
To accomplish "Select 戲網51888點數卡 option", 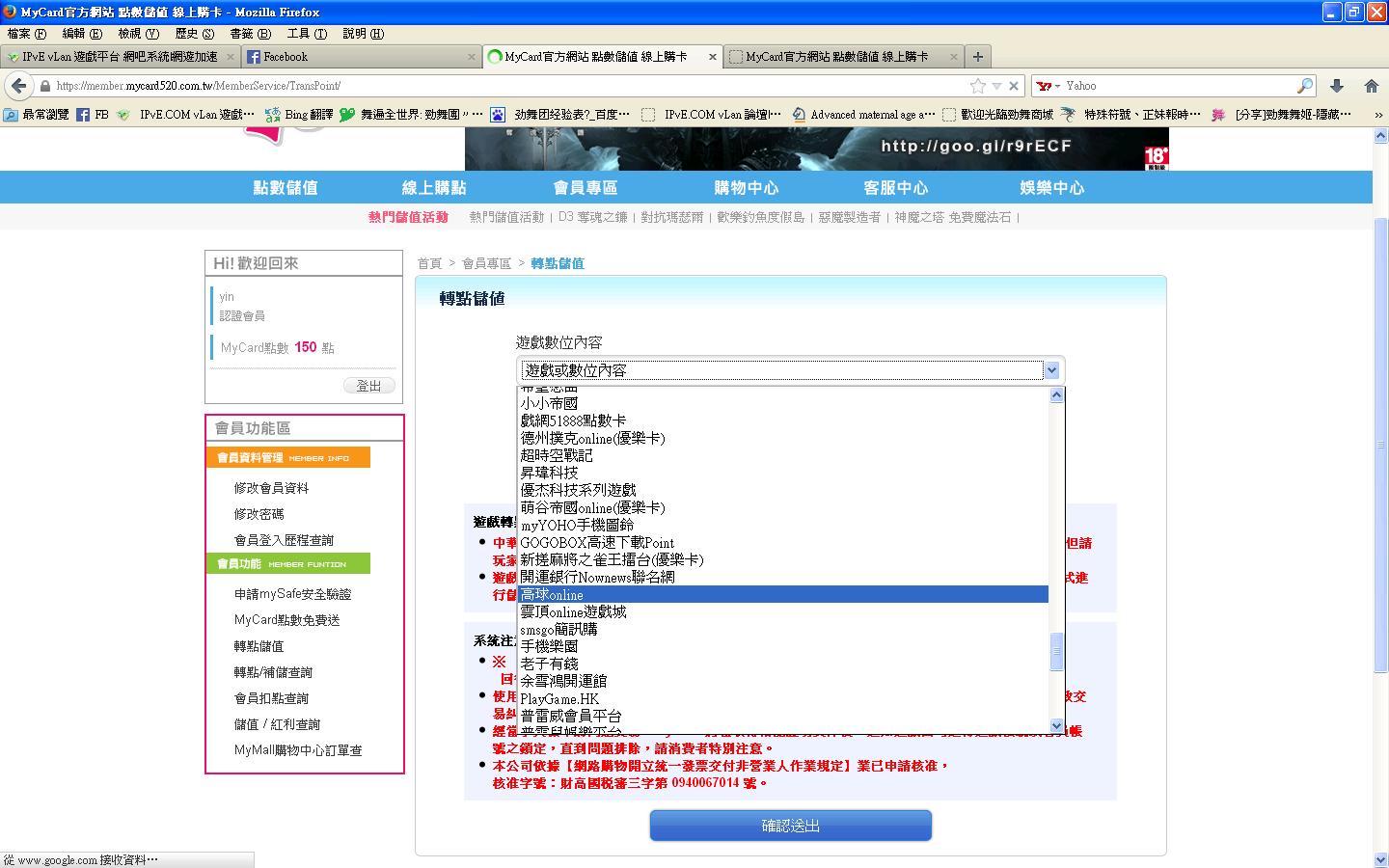I will point(783,420).
